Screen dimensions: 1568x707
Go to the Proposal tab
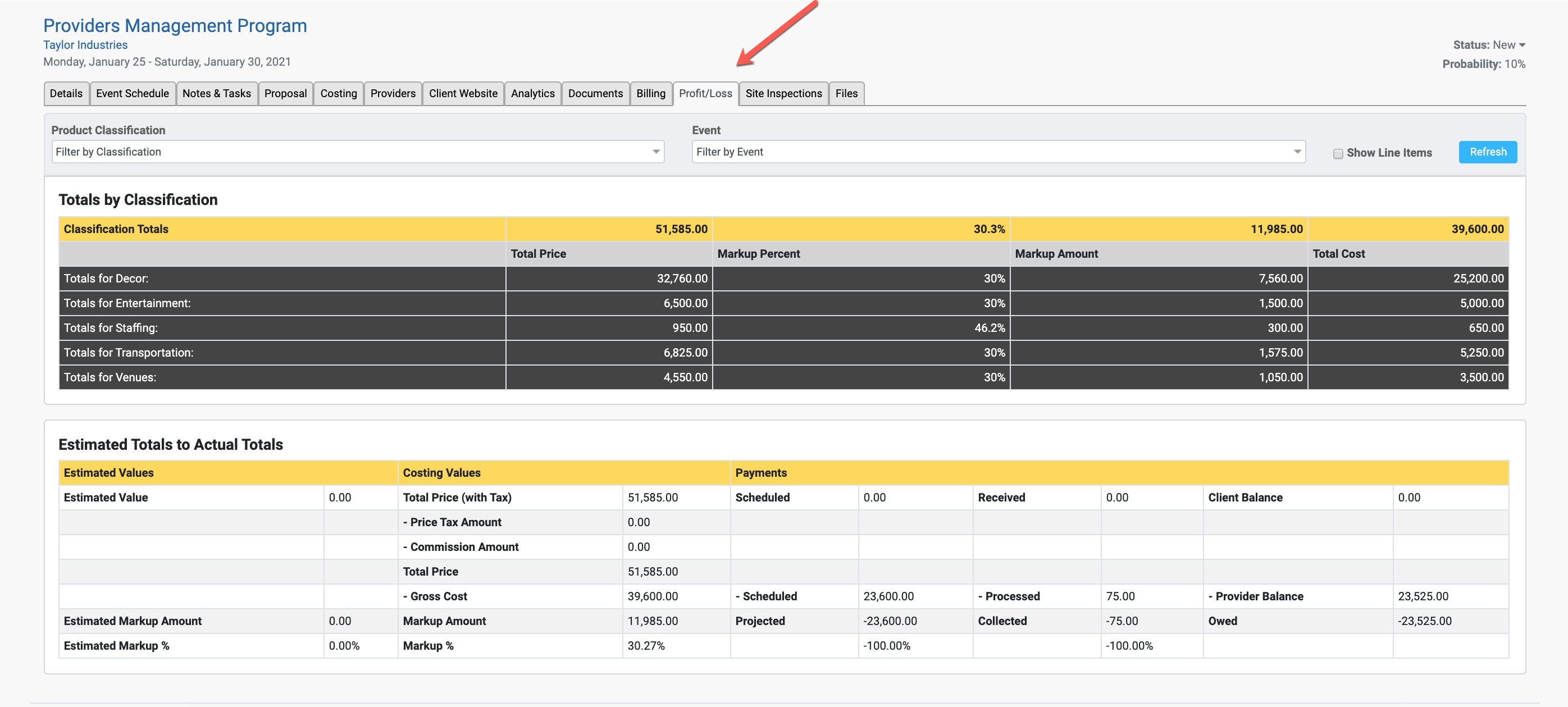point(285,94)
